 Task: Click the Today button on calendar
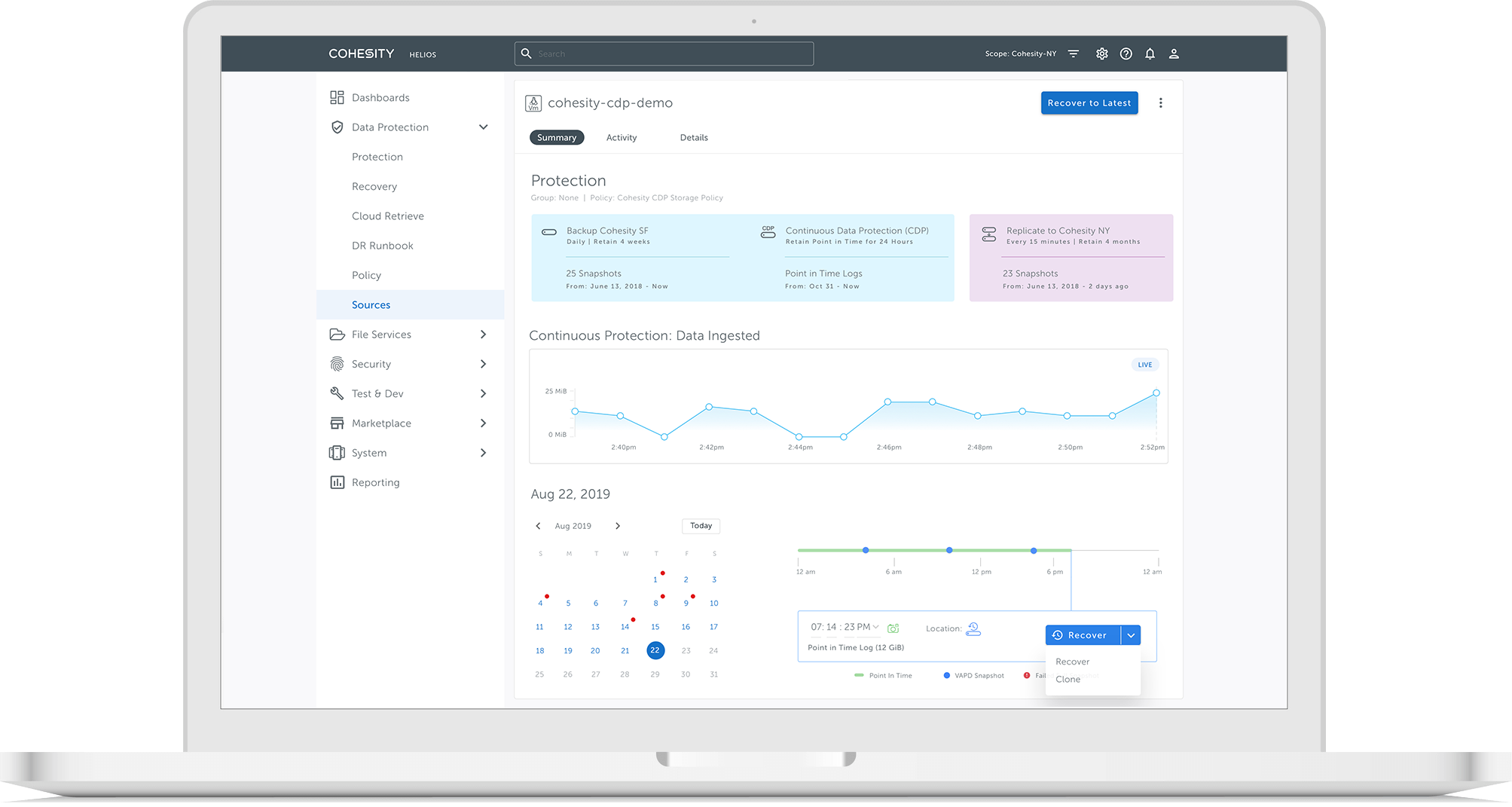click(701, 526)
